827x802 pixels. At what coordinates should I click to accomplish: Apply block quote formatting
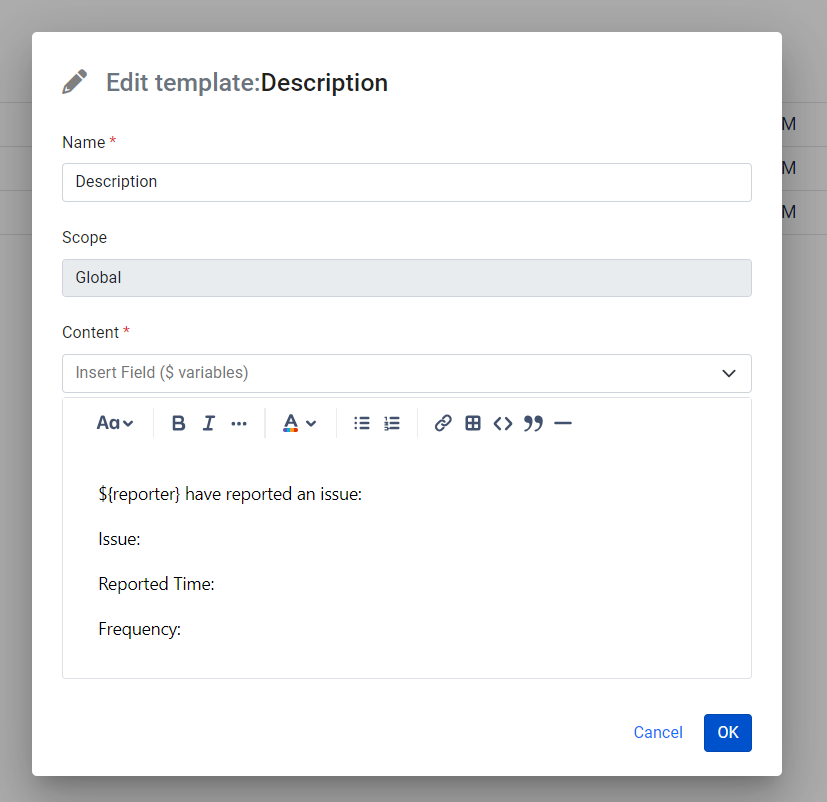[533, 423]
